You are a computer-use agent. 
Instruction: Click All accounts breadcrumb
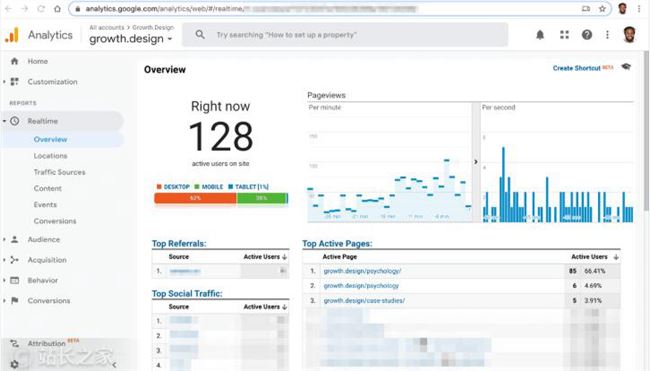[107, 27]
